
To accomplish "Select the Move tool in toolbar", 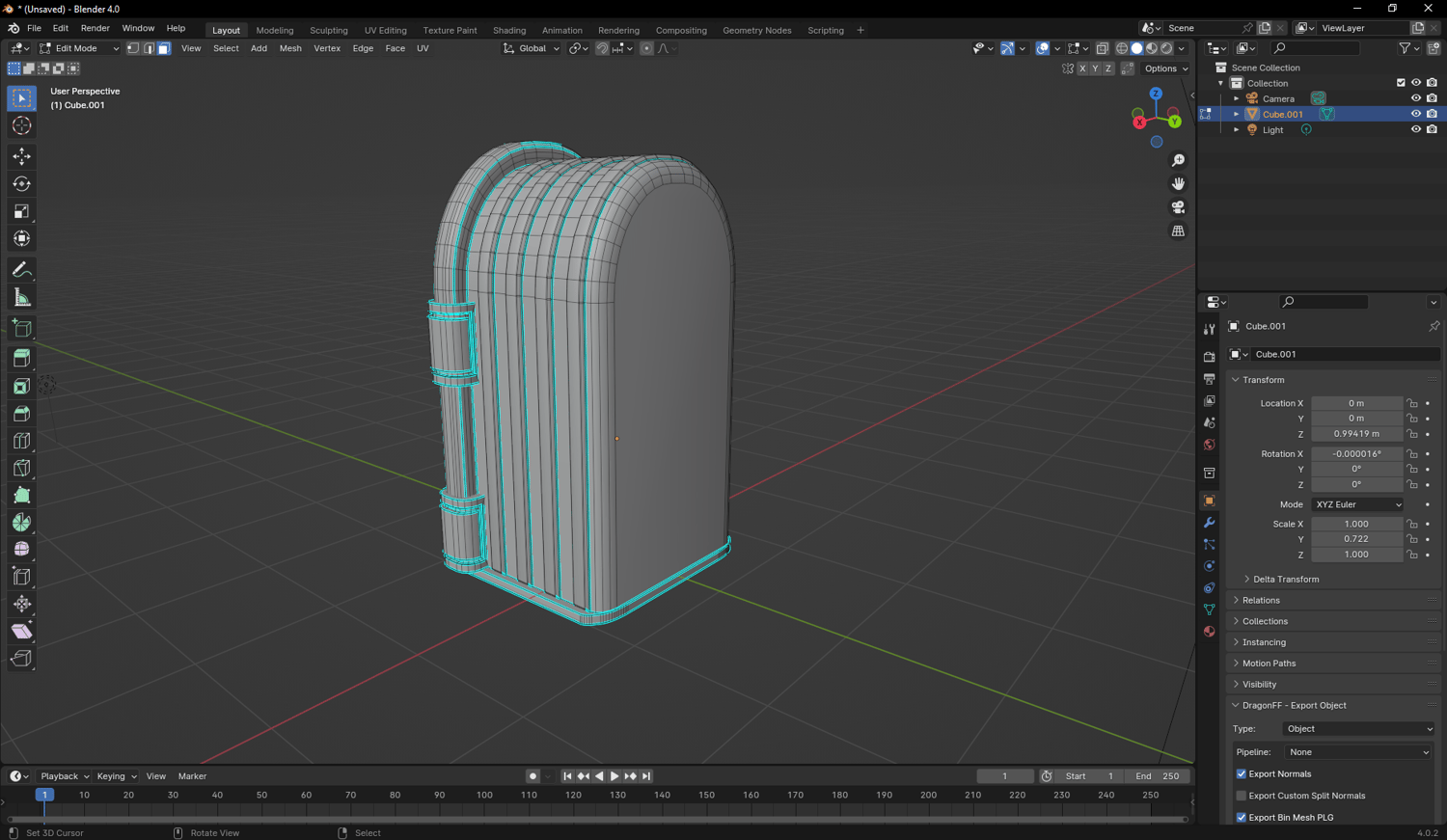I will (x=21, y=156).
